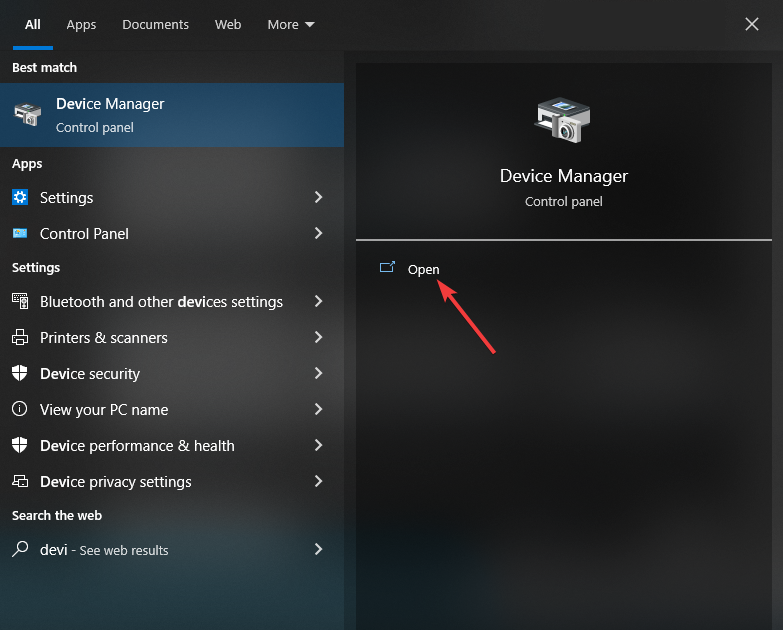Image resolution: width=783 pixels, height=630 pixels.
Task: Click the Printers & scanners icon
Action: pos(20,338)
